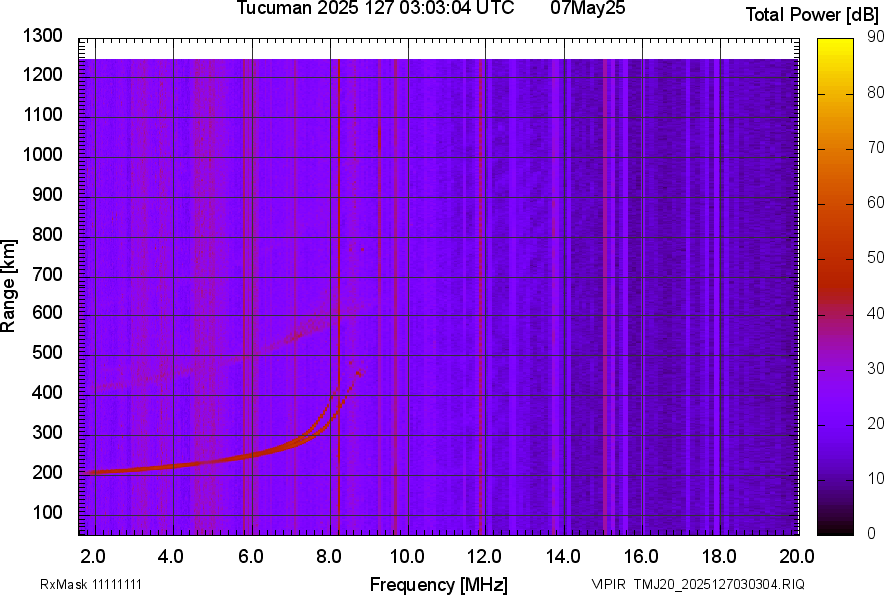Click the x-axis tick label '2.0'
This screenshot has height=595, width=884.
click(x=92, y=557)
